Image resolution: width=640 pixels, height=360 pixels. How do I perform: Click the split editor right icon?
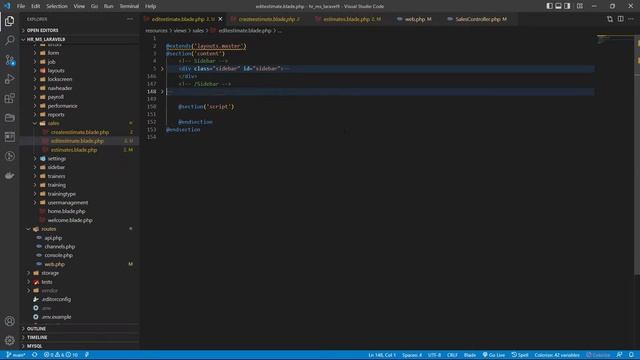[x=620, y=19]
